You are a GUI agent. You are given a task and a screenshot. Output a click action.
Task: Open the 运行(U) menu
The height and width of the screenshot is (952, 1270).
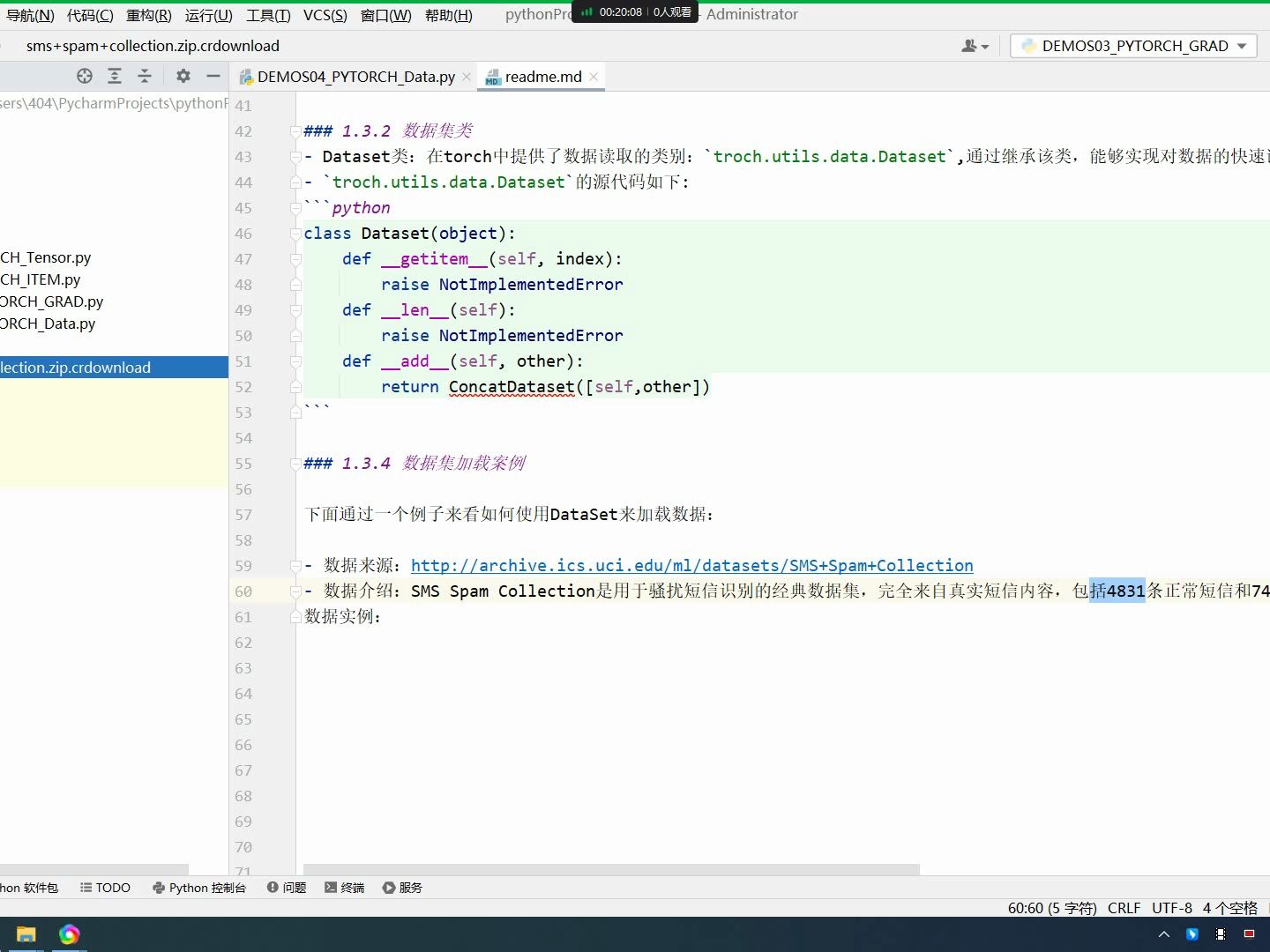[x=209, y=15]
